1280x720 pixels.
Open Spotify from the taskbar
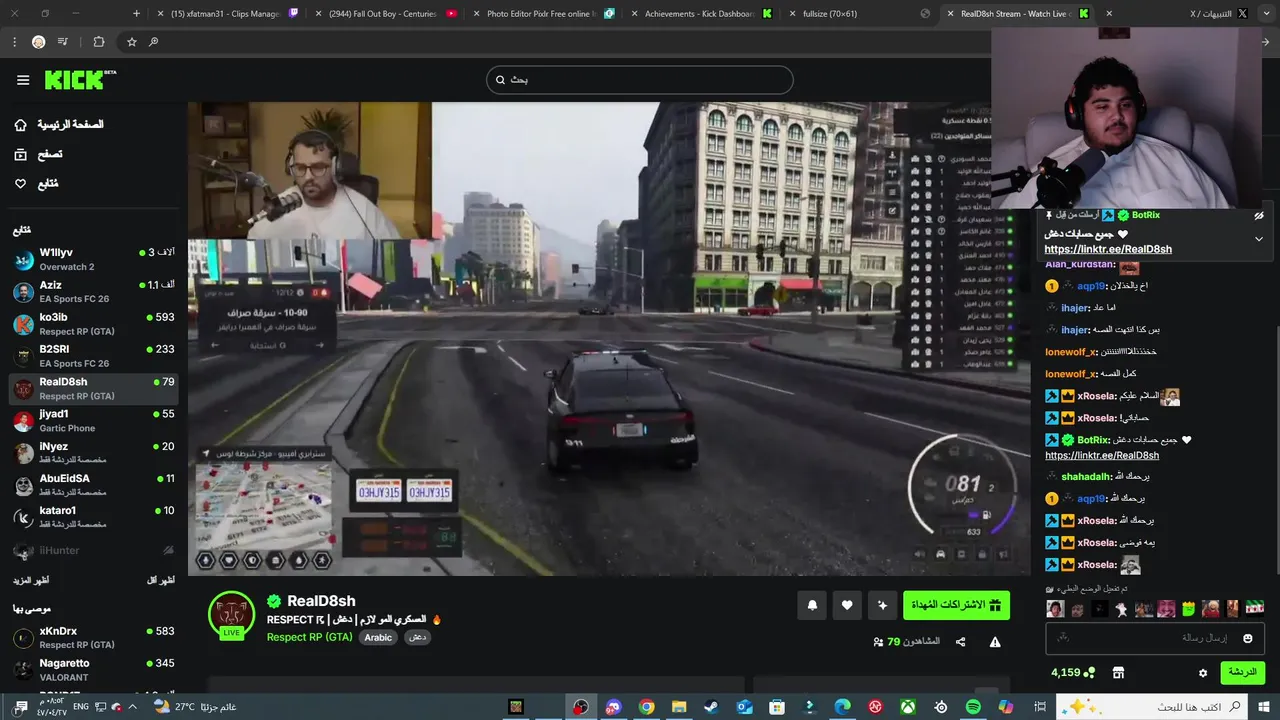pos(973,707)
